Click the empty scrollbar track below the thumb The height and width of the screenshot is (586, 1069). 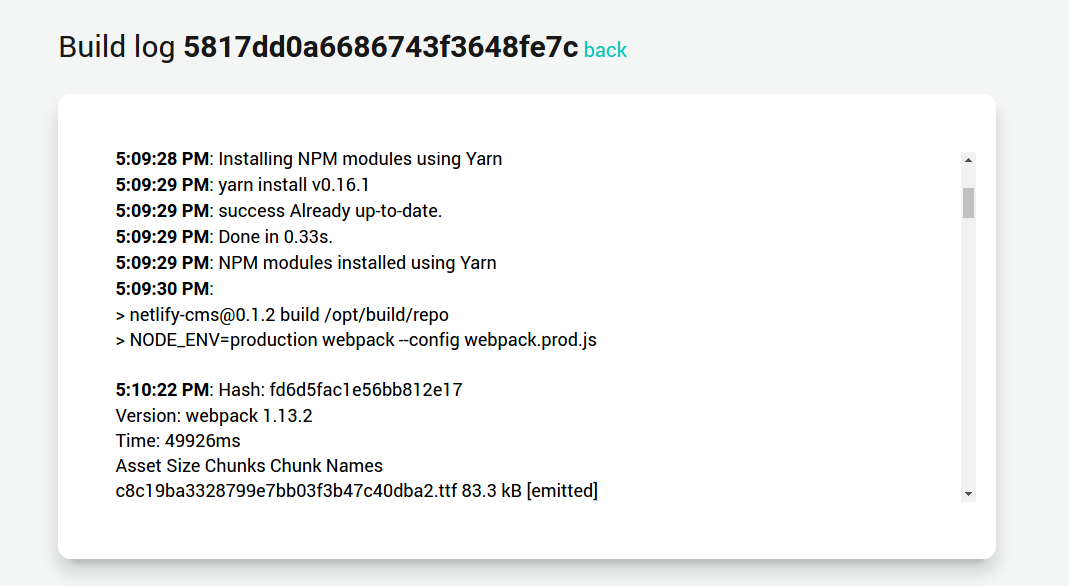pyautogui.click(x=968, y=350)
